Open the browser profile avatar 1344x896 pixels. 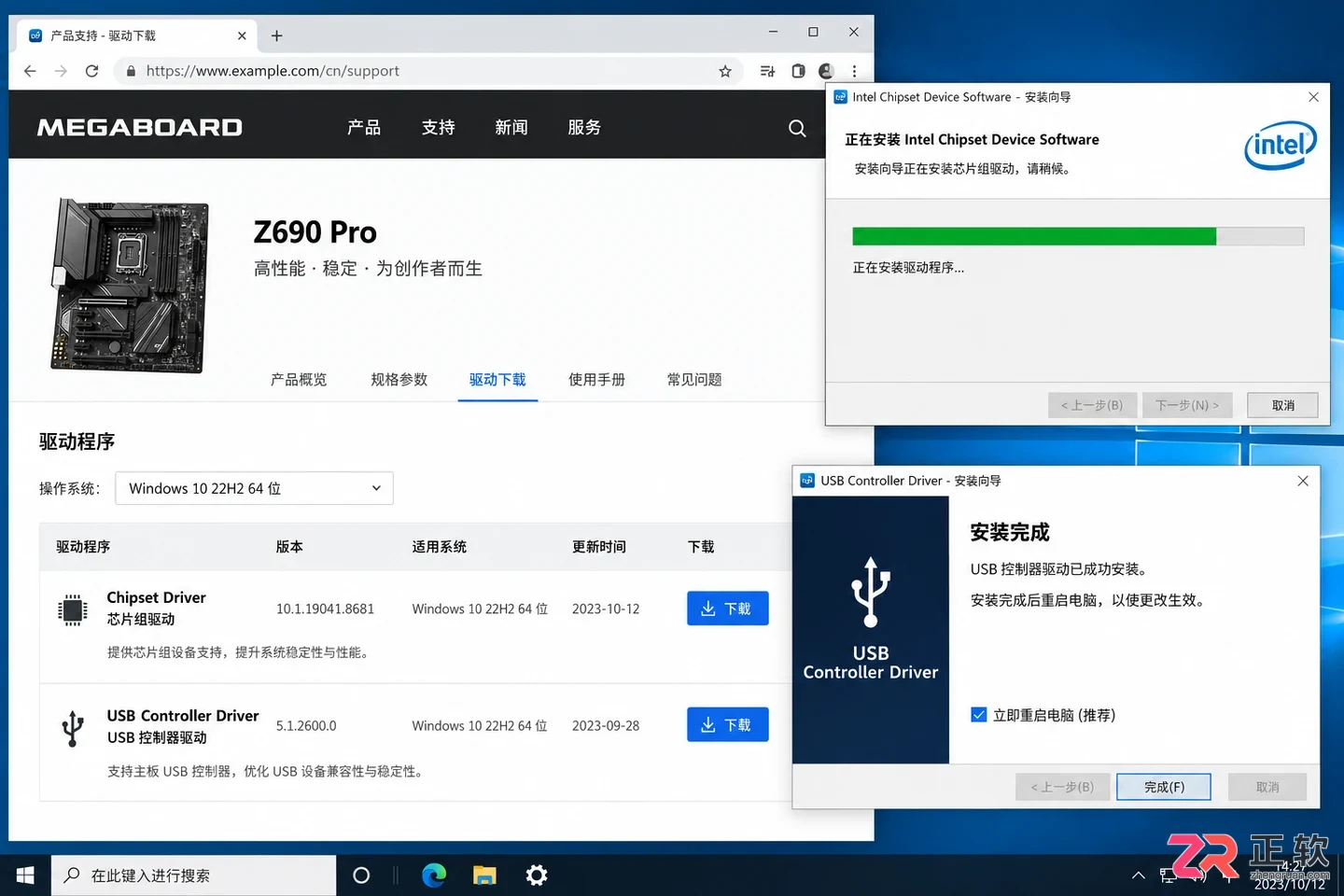tap(826, 71)
